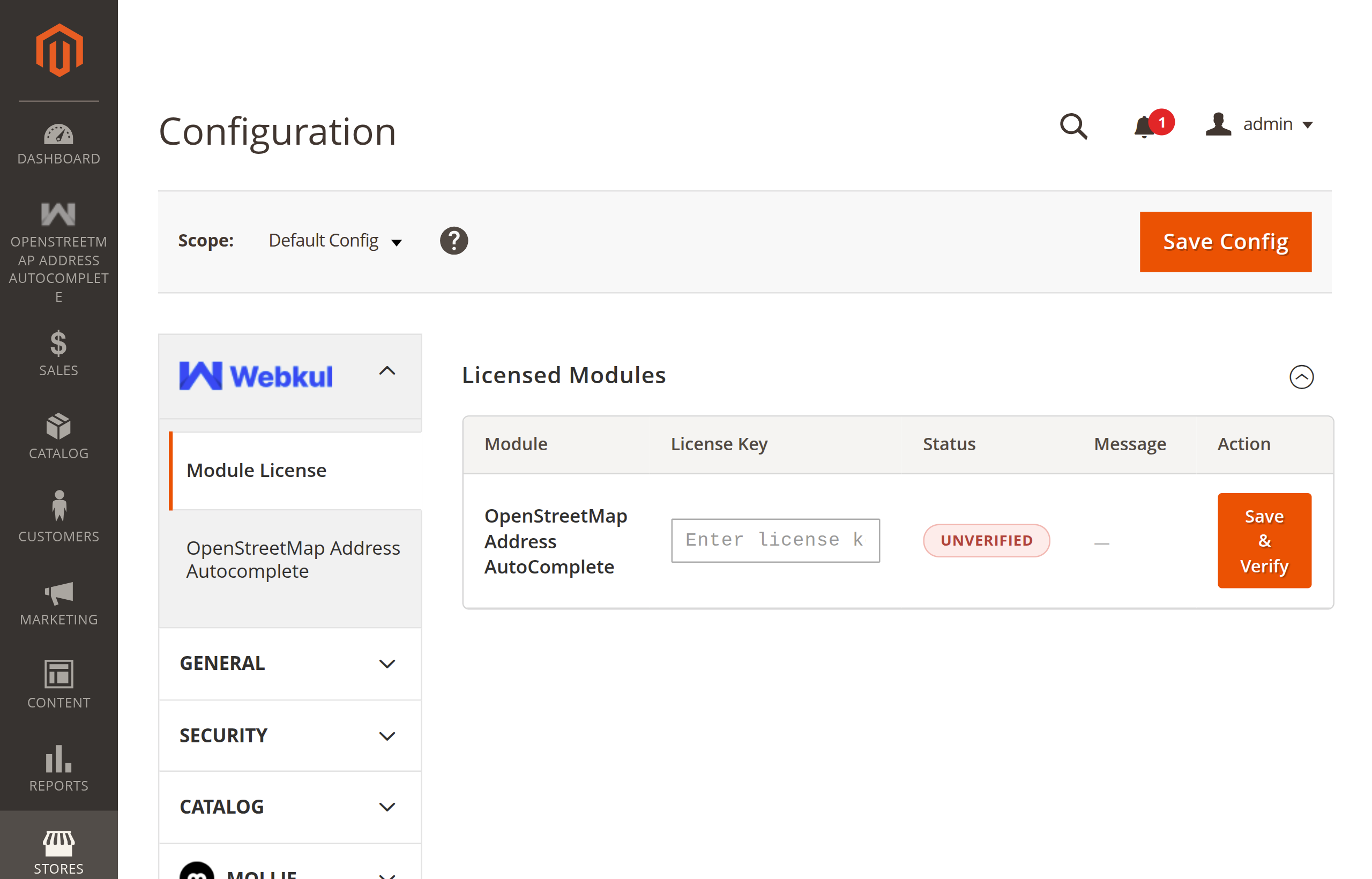Open the Reports menu
Image resolution: width=1372 pixels, height=879 pixels.
click(59, 768)
